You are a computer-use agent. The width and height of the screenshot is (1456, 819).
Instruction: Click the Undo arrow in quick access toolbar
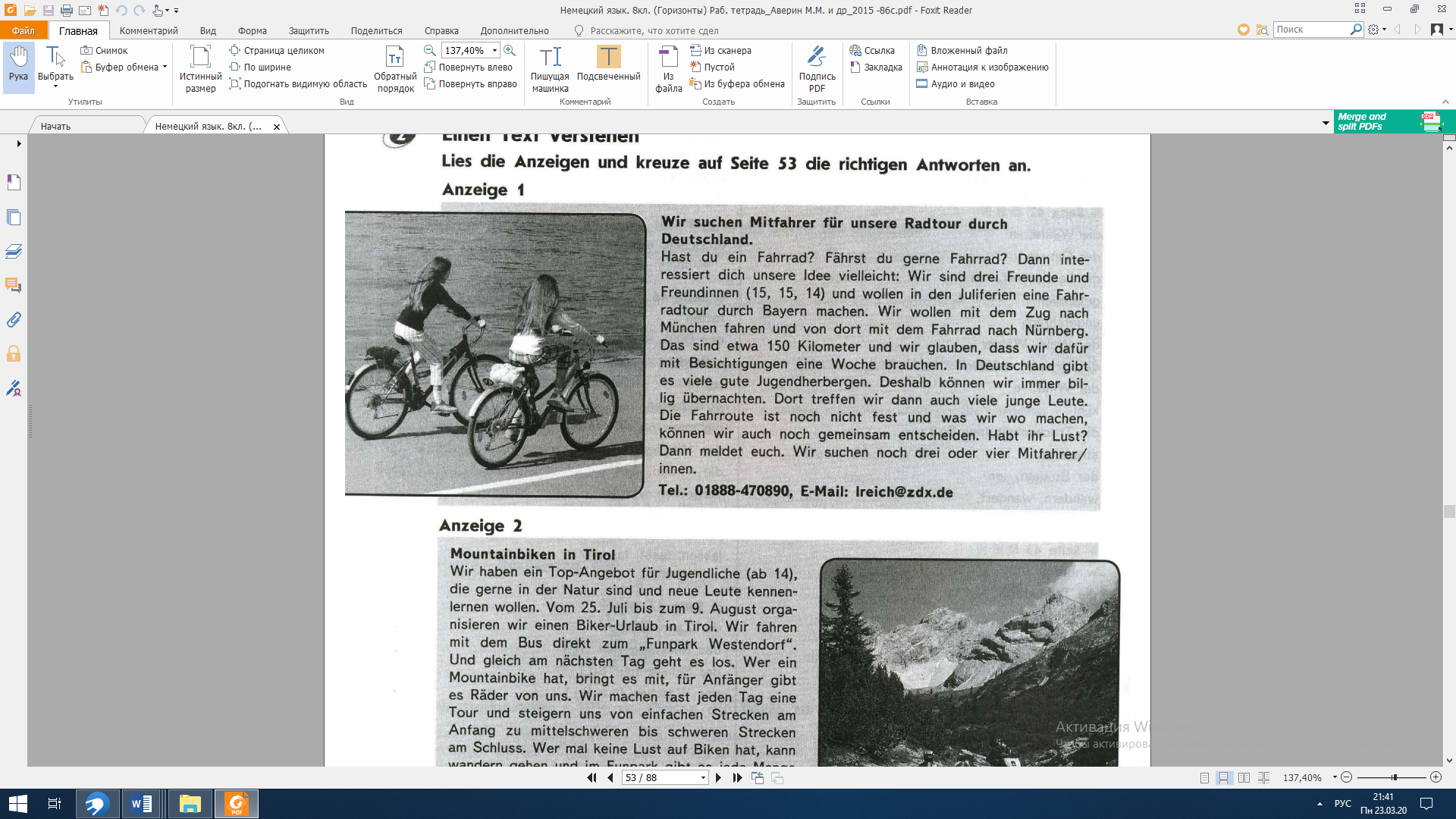click(x=121, y=11)
